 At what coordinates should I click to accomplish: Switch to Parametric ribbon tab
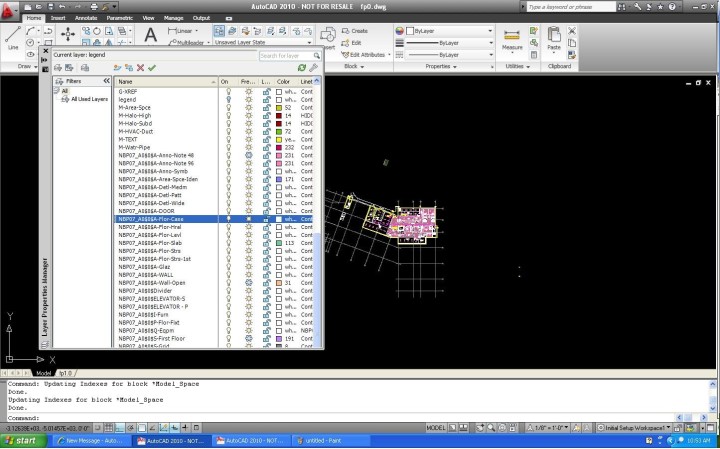tap(119, 18)
